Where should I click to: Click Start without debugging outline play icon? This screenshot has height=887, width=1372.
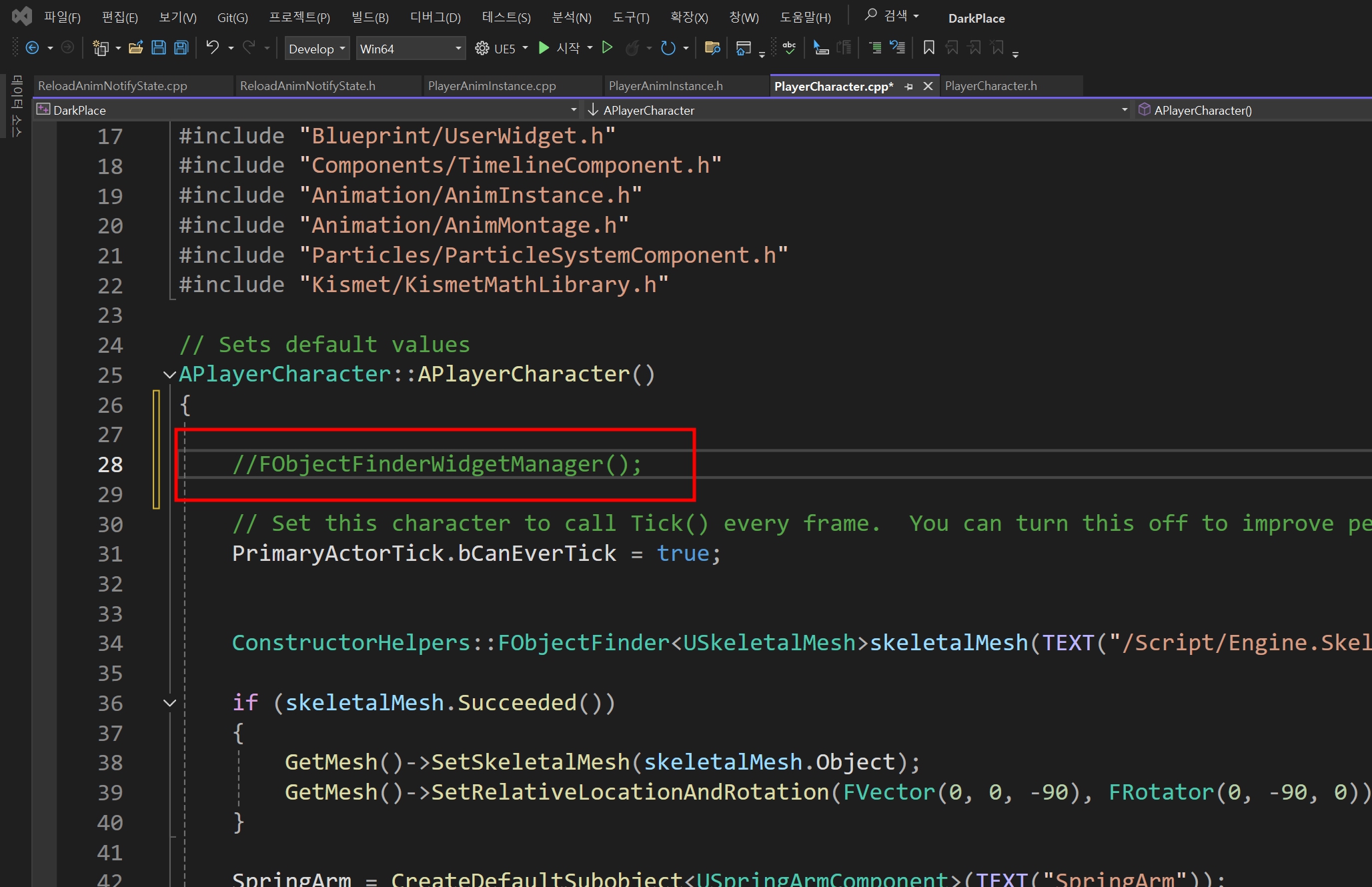[607, 48]
